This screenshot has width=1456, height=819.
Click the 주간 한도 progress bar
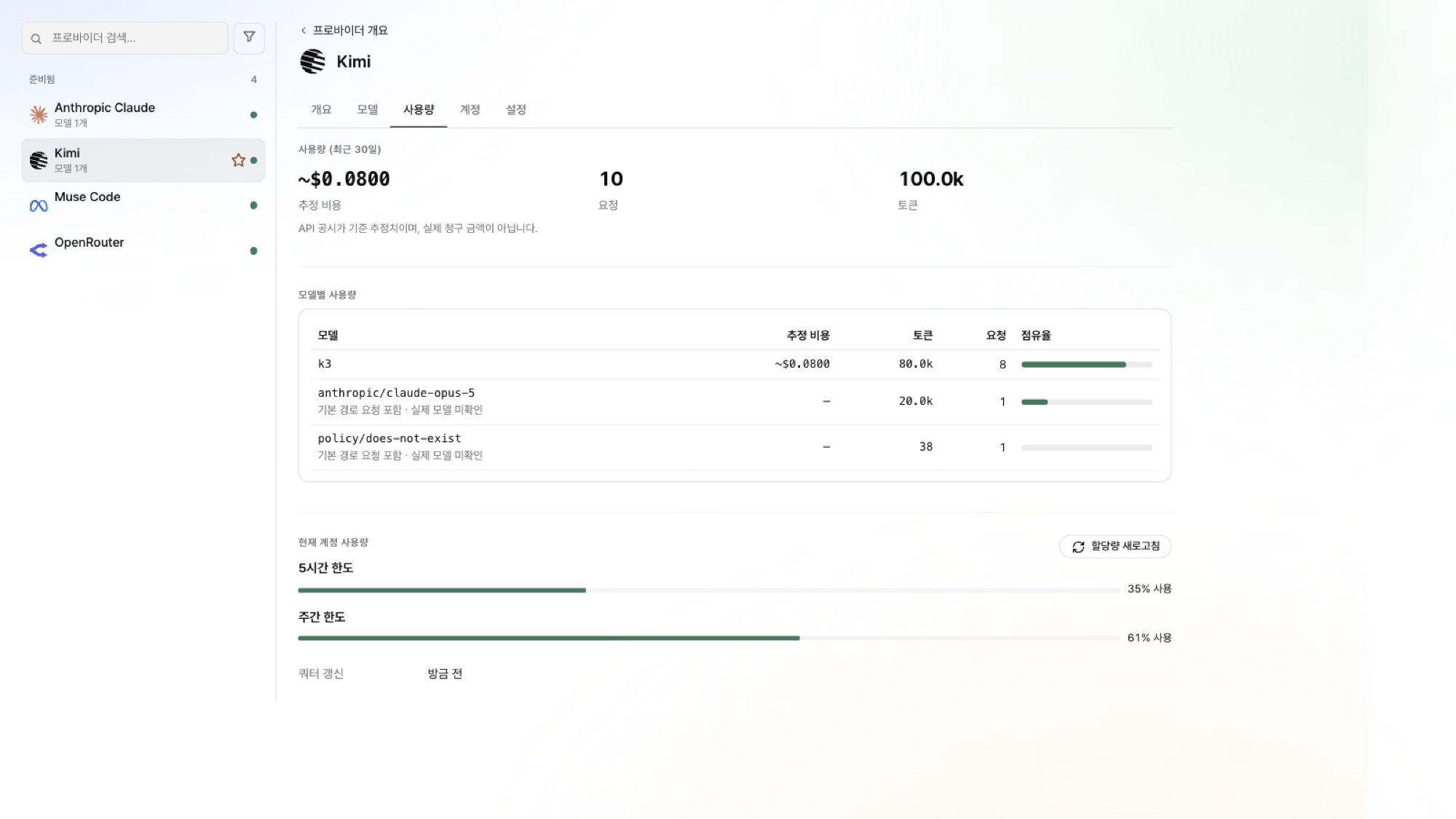(x=709, y=638)
